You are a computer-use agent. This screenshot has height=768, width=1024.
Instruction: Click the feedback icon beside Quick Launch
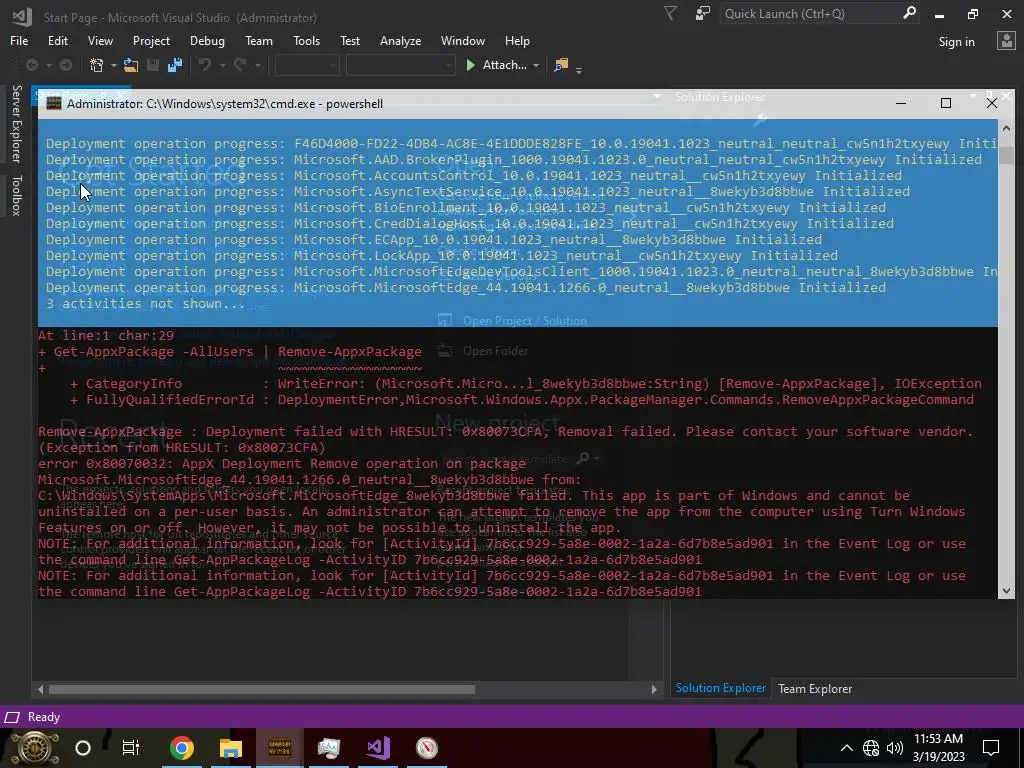tap(703, 13)
